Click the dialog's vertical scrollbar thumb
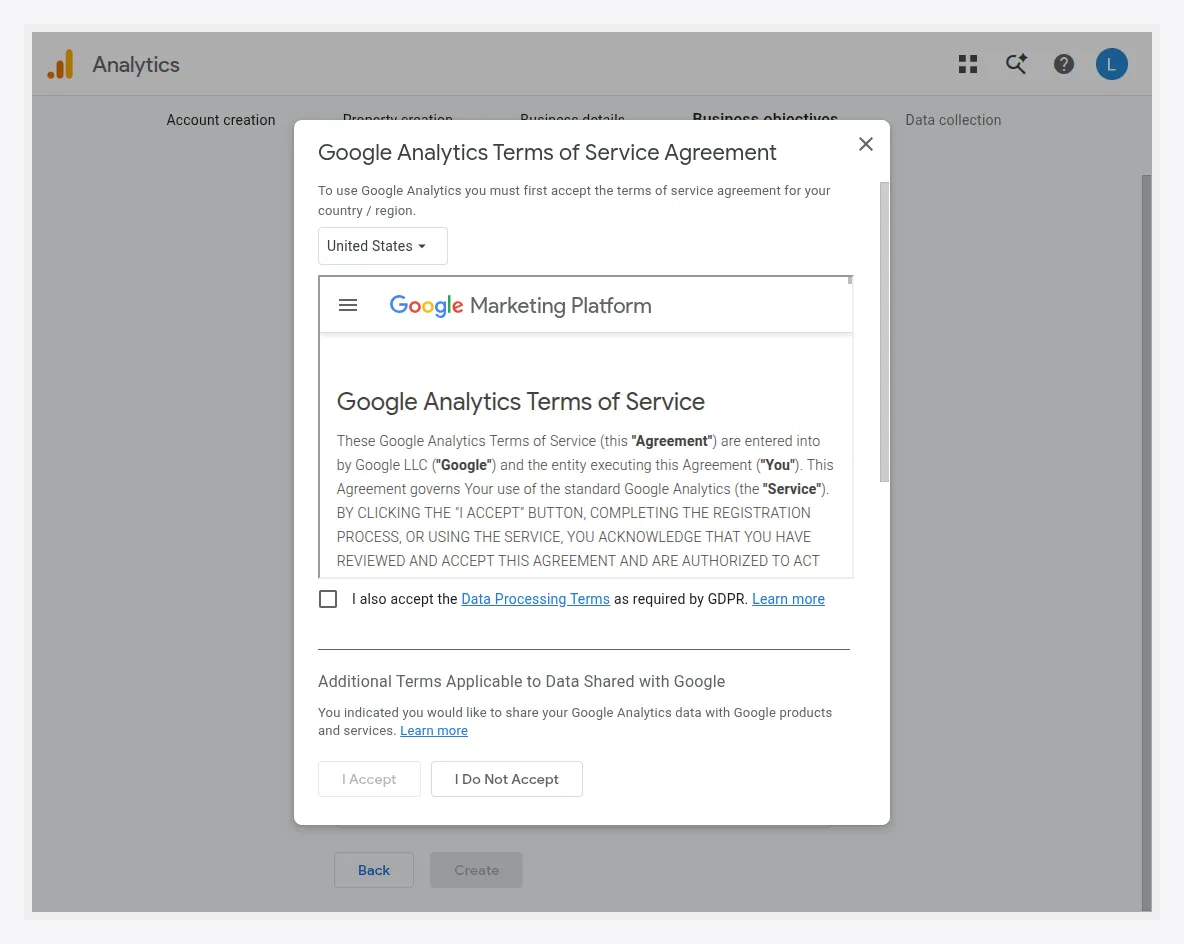 pos(884,332)
